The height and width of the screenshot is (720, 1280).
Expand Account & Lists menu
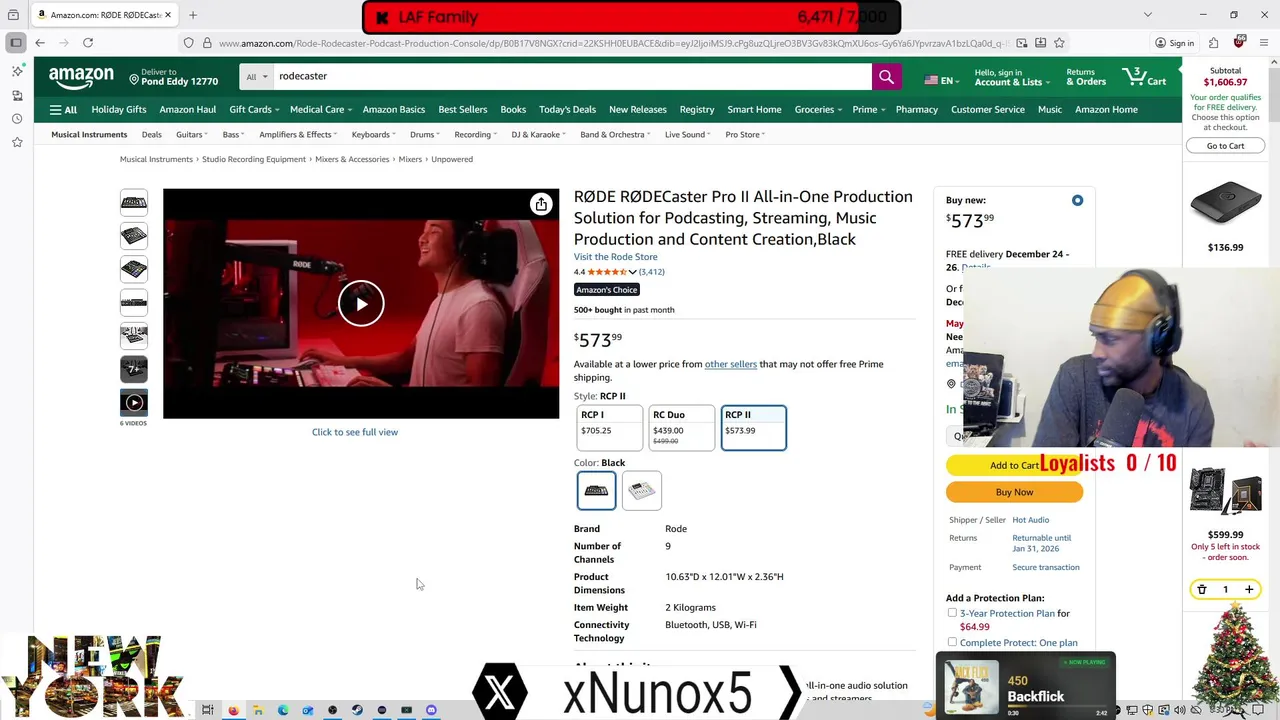tap(1011, 77)
